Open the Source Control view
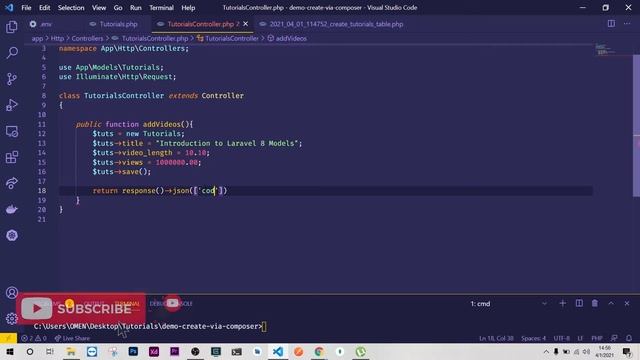The width and height of the screenshot is (640, 360). pos(12,79)
